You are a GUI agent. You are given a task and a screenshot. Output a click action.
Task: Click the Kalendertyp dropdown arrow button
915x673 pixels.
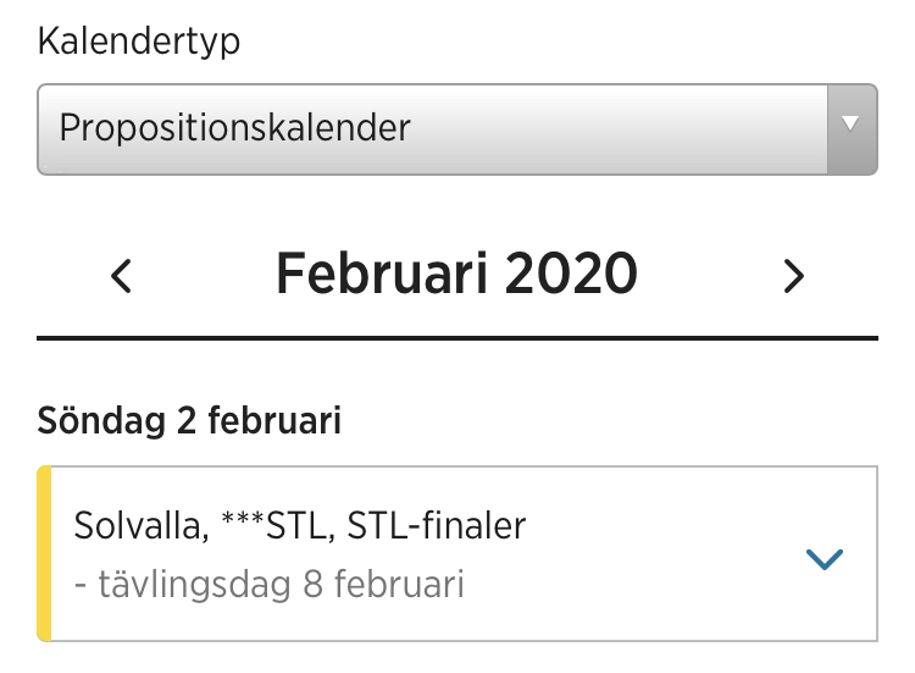(x=851, y=129)
